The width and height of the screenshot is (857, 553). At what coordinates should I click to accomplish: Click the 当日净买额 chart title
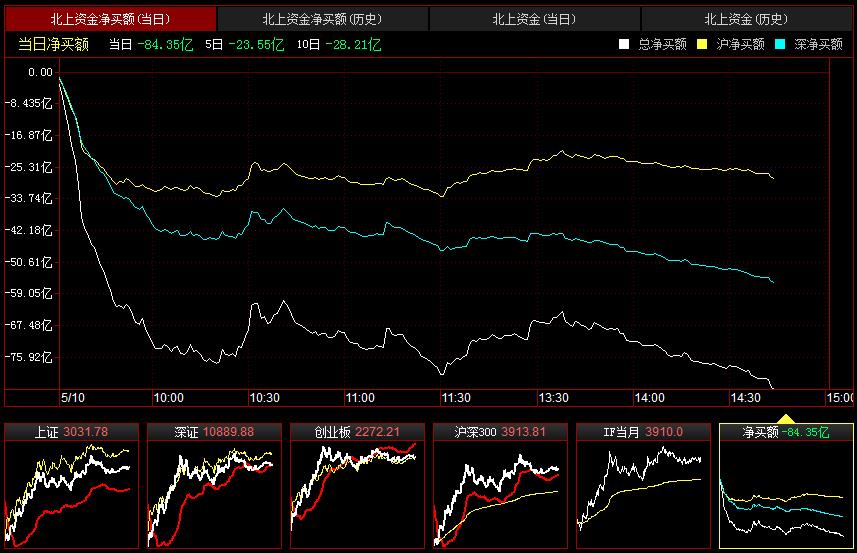(x=53, y=44)
